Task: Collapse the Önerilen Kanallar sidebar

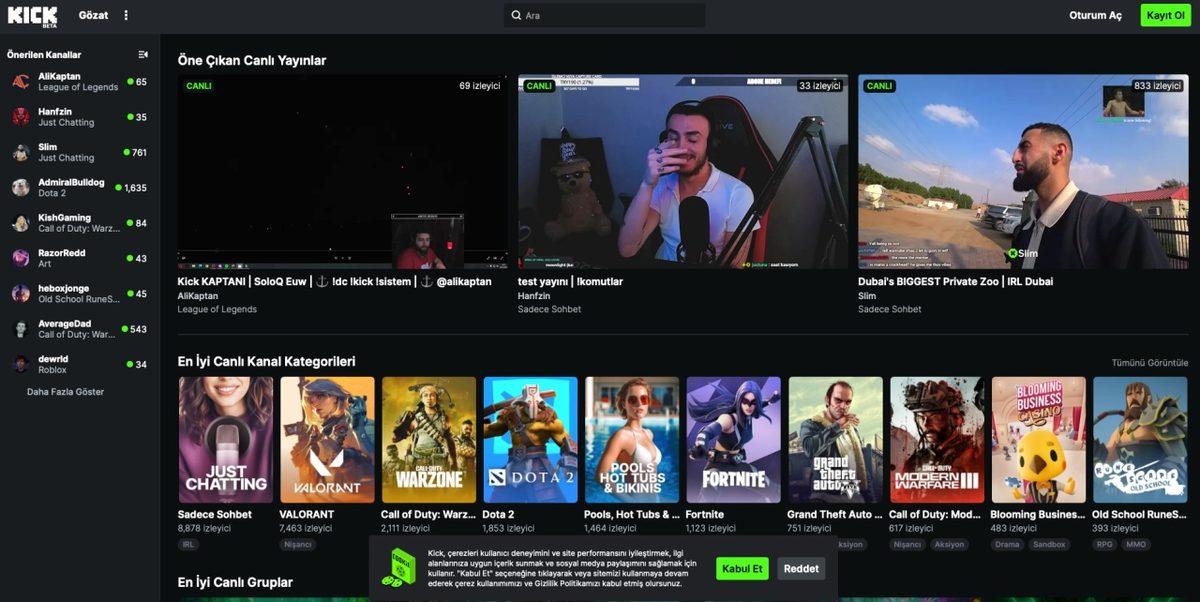Action: 141,54
